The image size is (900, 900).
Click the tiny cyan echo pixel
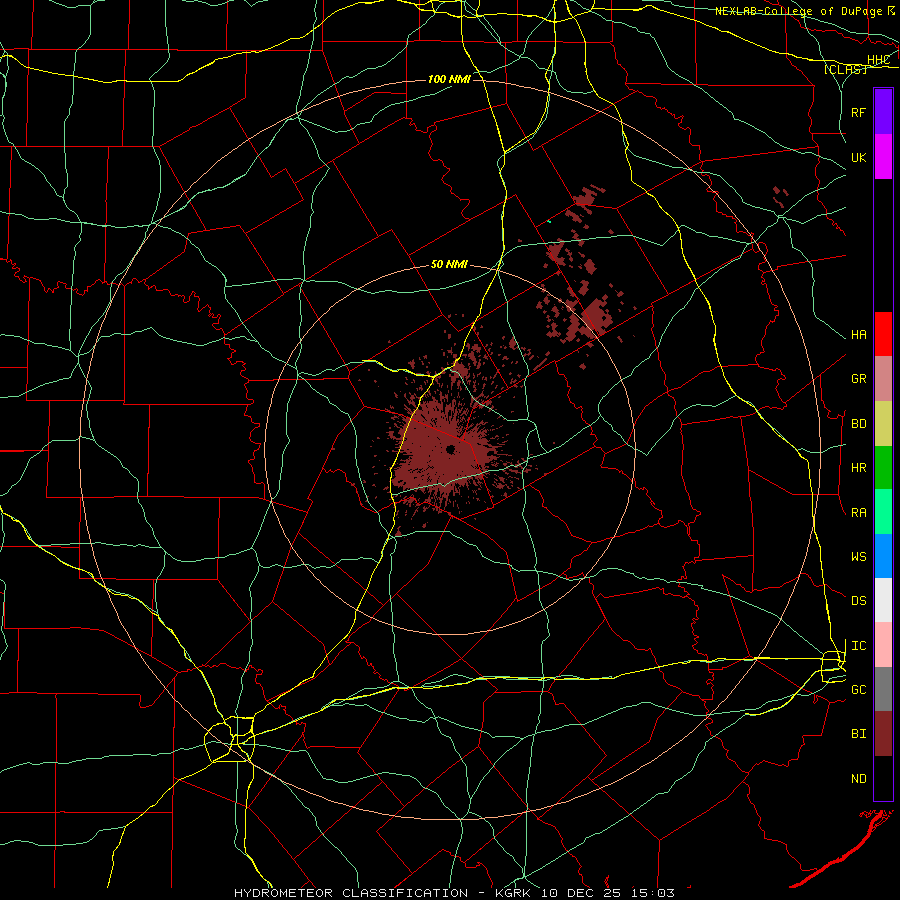click(x=549, y=221)
